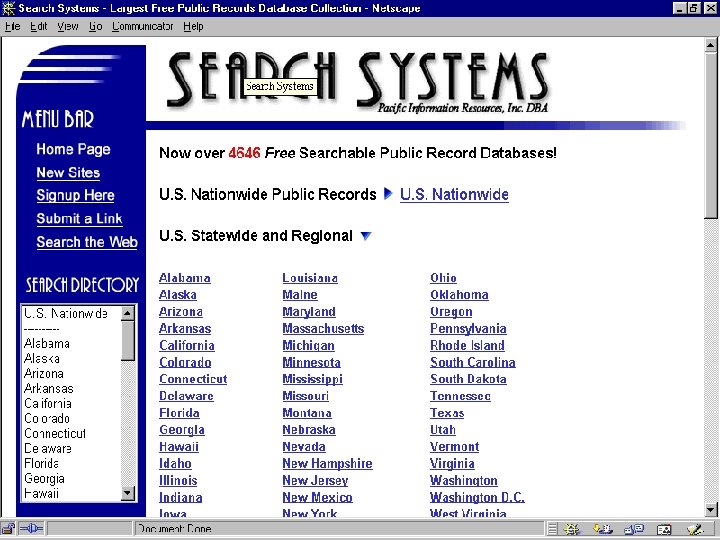Click the component bar grip handle

552,529
